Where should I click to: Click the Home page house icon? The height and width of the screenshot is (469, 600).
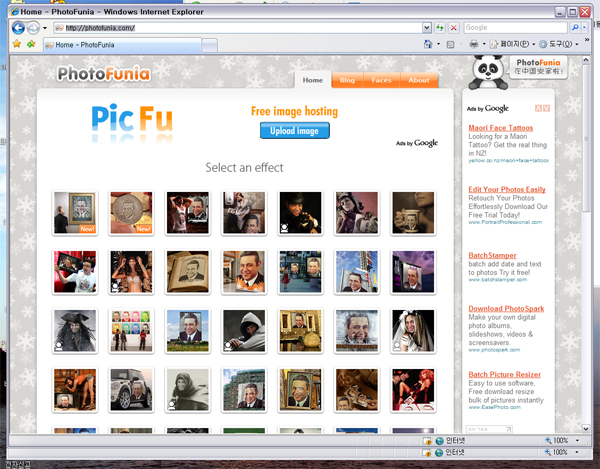coord(428,44)
